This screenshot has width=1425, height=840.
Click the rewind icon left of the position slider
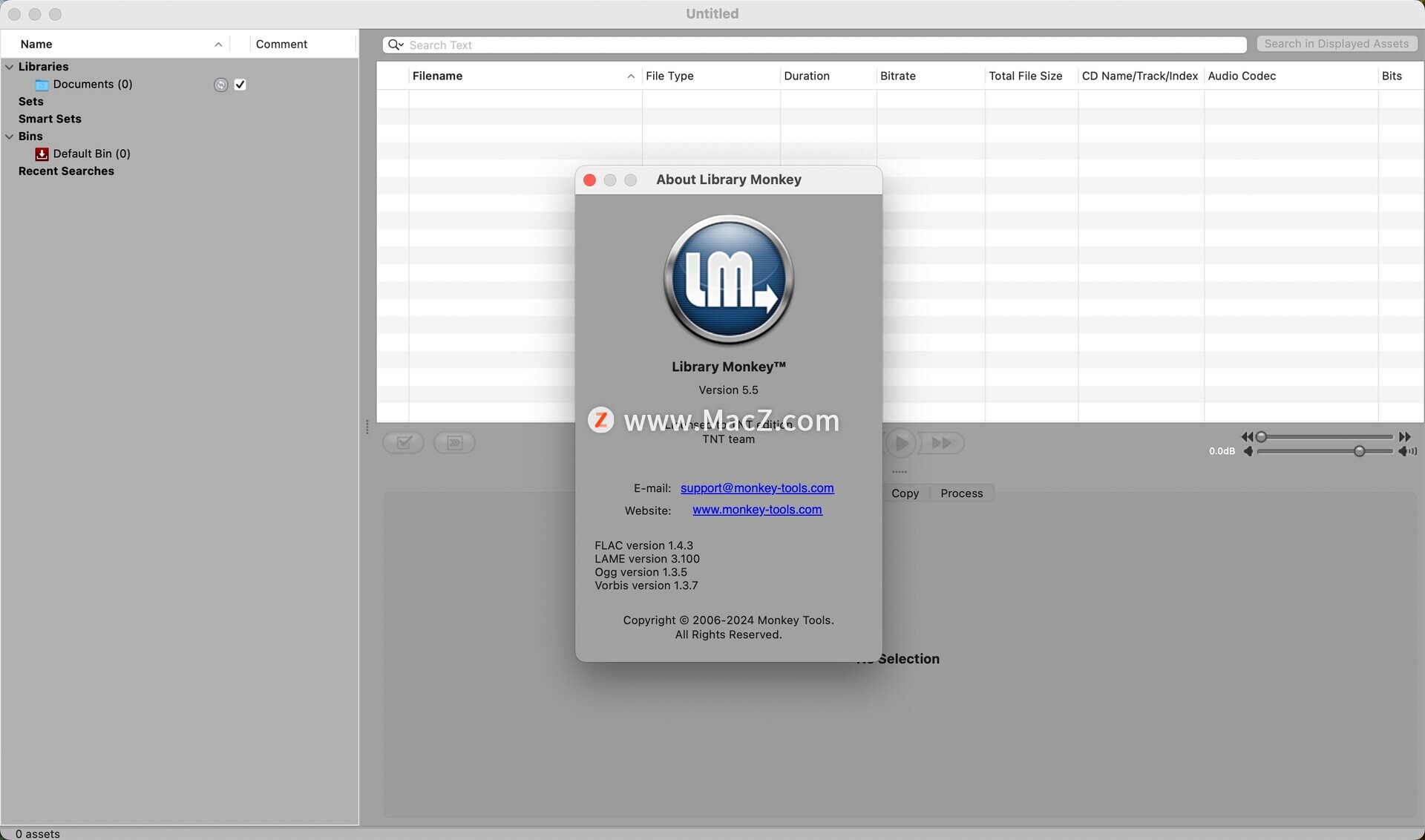tap(1247, 437)
